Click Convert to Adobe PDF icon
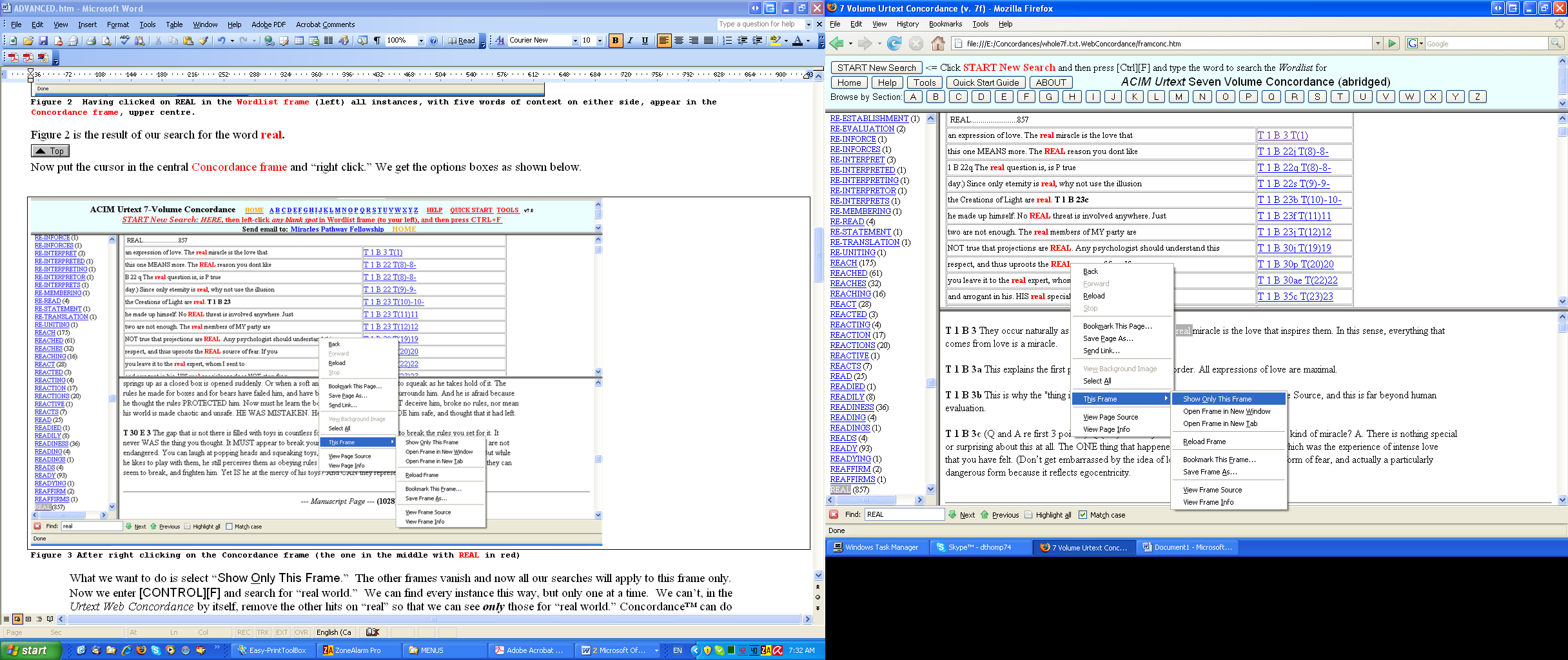 click(x=13, y=58)
